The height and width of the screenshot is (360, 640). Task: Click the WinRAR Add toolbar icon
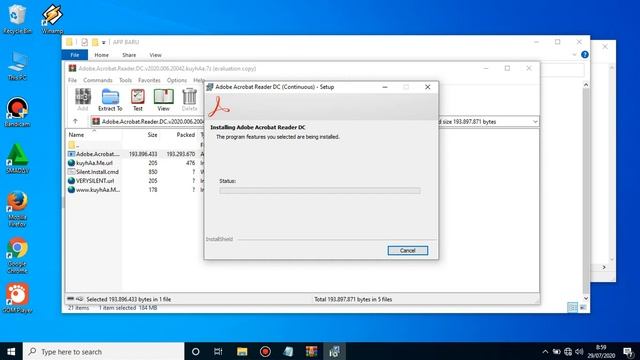(83, 100)
